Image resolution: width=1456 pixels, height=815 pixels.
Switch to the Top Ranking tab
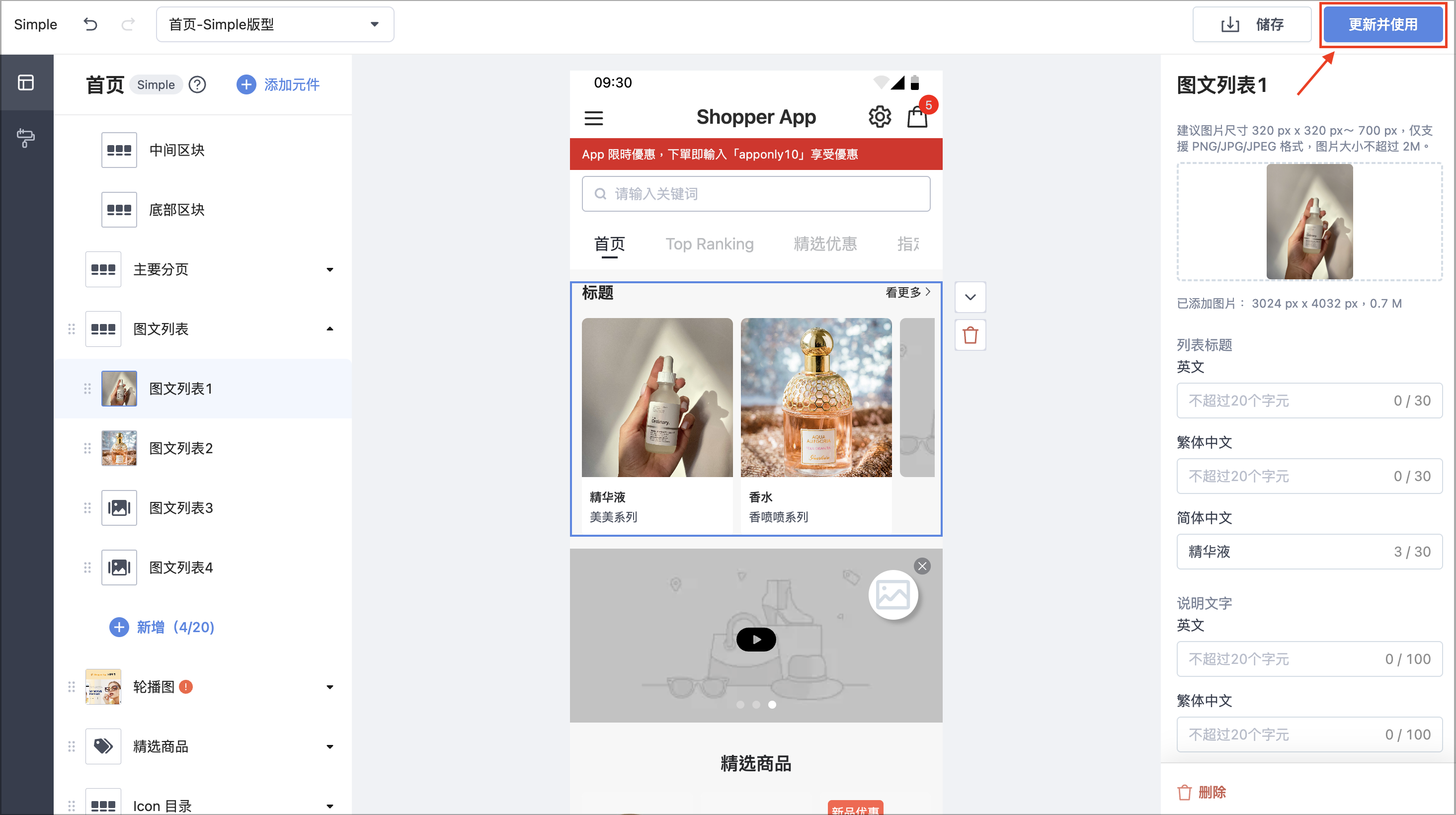point(709,244)
